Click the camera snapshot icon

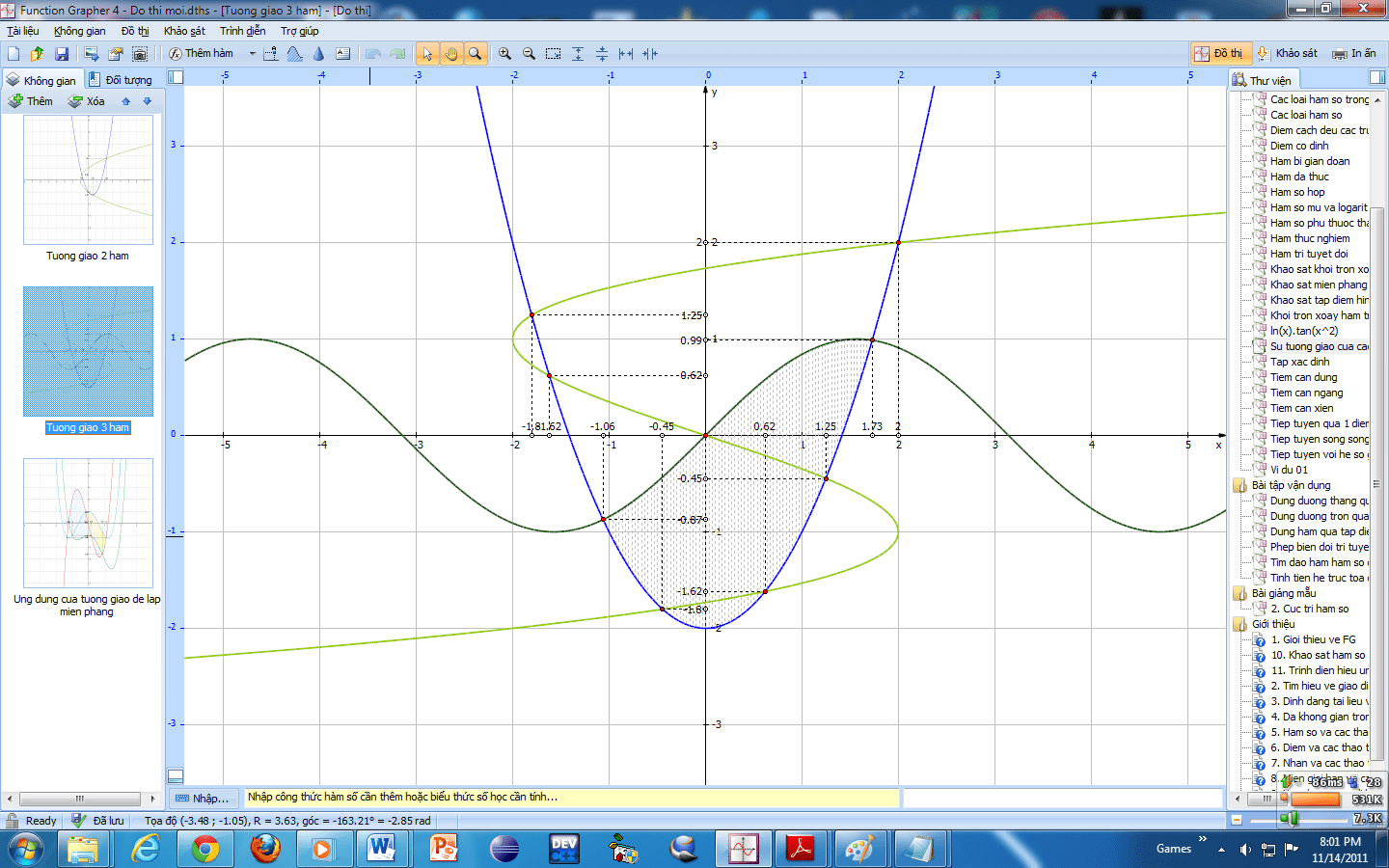click(140, 54)
